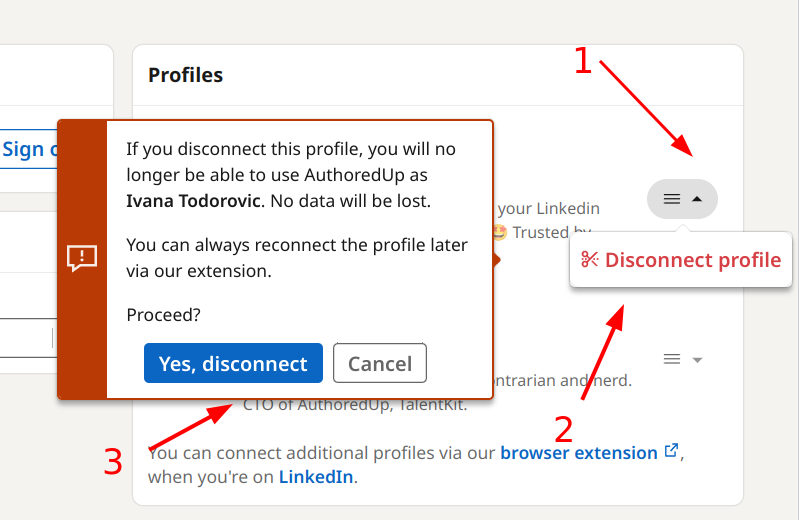799x520 pixels.
Task: Click the CTO of AuthoredUp, TalentKit description
Action: pyautogui.click(x=355, y=405)
